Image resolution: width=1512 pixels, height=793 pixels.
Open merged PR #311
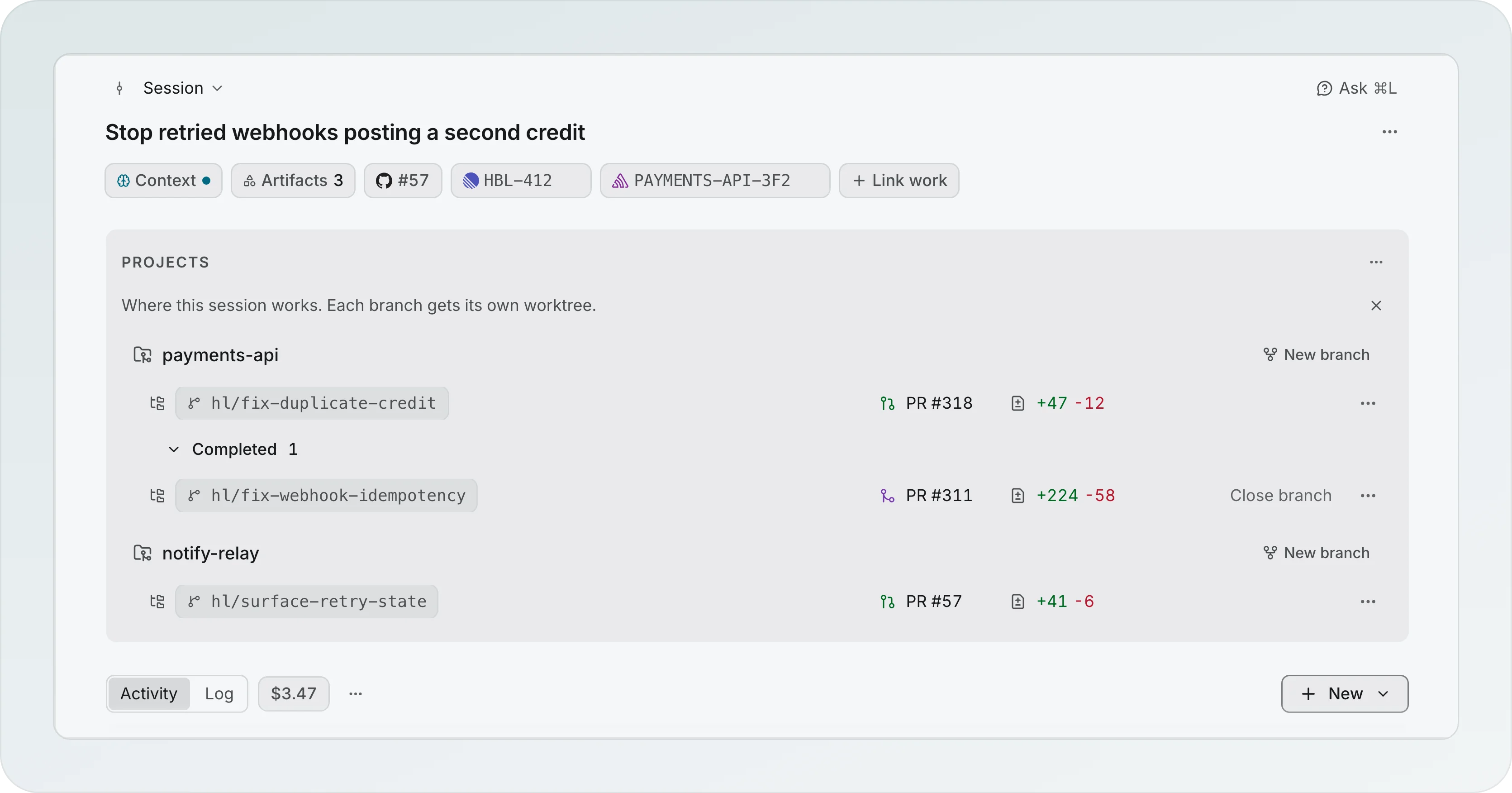click(x=926, y=496)
